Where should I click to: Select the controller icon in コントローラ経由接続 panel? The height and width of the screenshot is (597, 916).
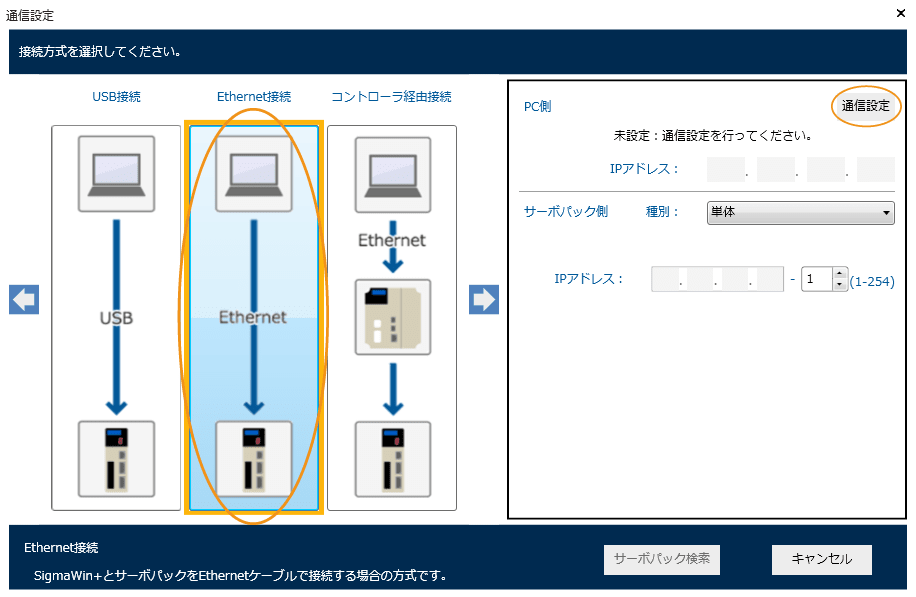pyautogui.click(x=392, y=317)
